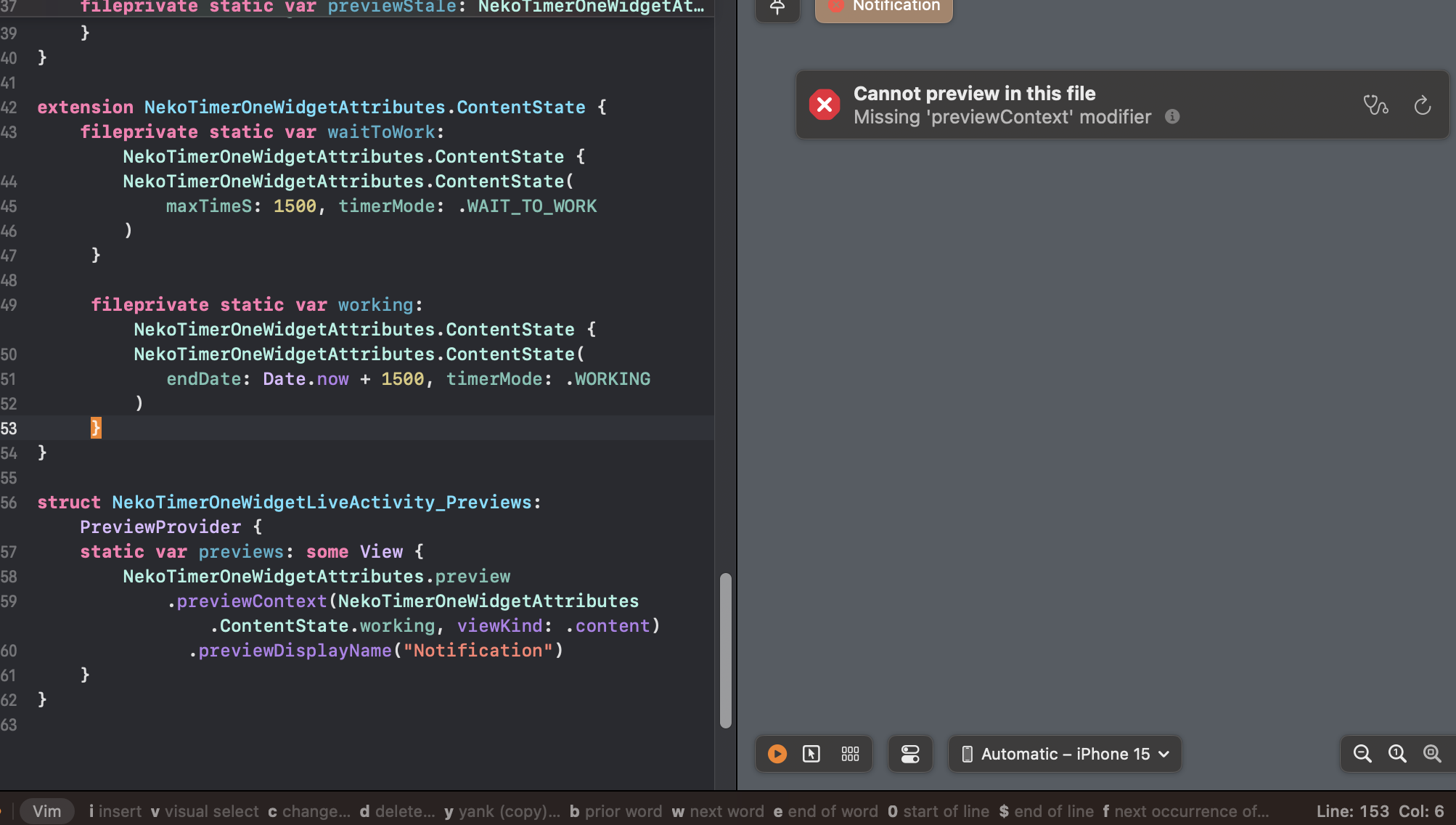Click line number 56 in gutter

[9, 503]
